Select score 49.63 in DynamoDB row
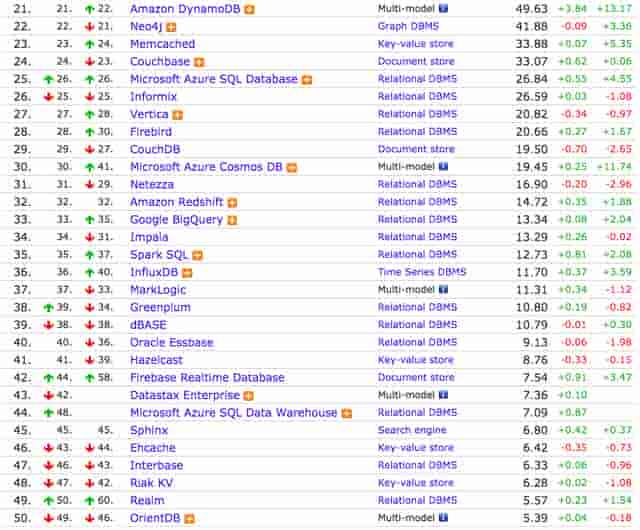The height and width of the screenshot is (530, 640). tap(531, 9)
